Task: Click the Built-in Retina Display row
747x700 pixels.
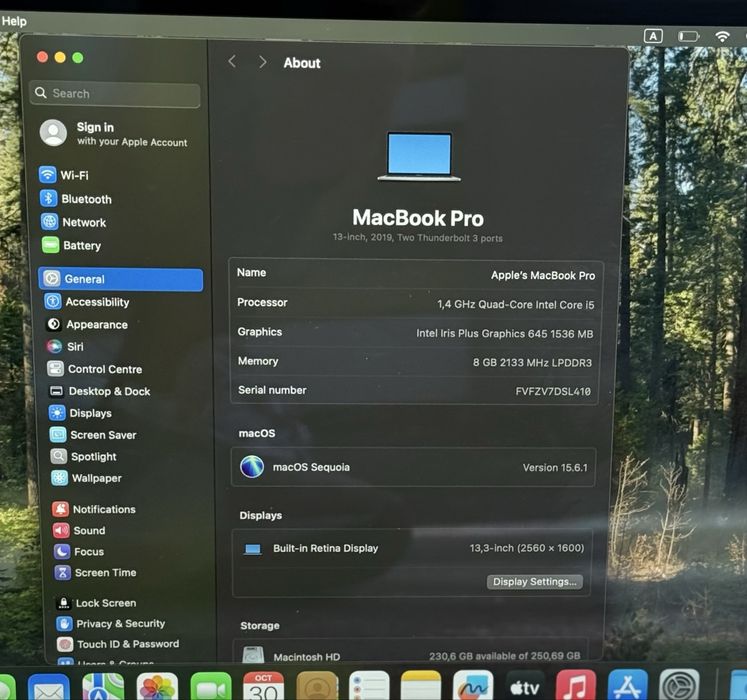Action: tap(413, 548)
